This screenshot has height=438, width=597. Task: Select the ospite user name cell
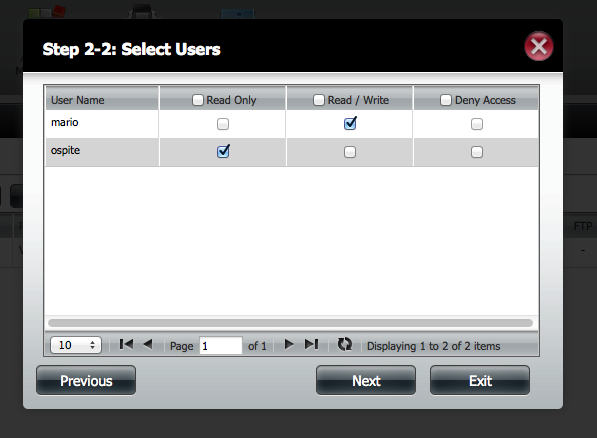(102, 152)
